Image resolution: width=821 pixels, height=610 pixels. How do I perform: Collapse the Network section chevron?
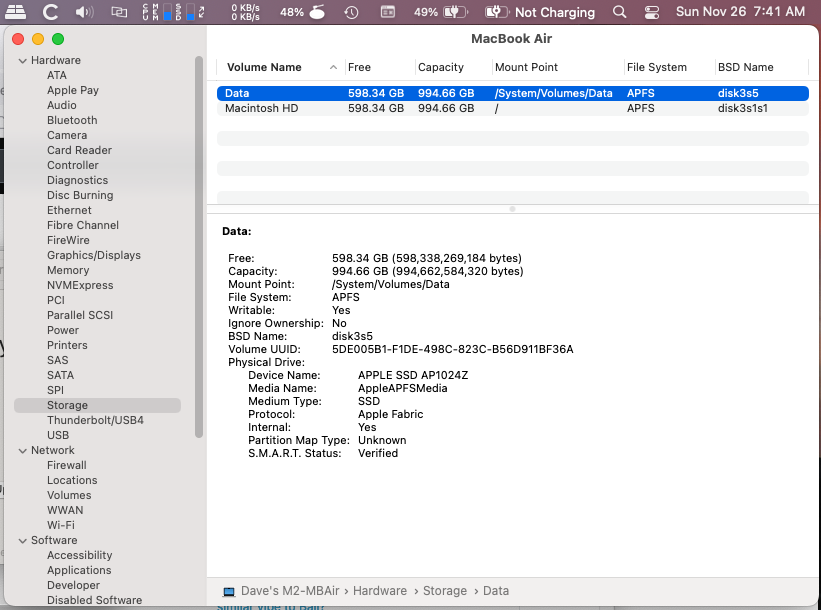point(23,451)
